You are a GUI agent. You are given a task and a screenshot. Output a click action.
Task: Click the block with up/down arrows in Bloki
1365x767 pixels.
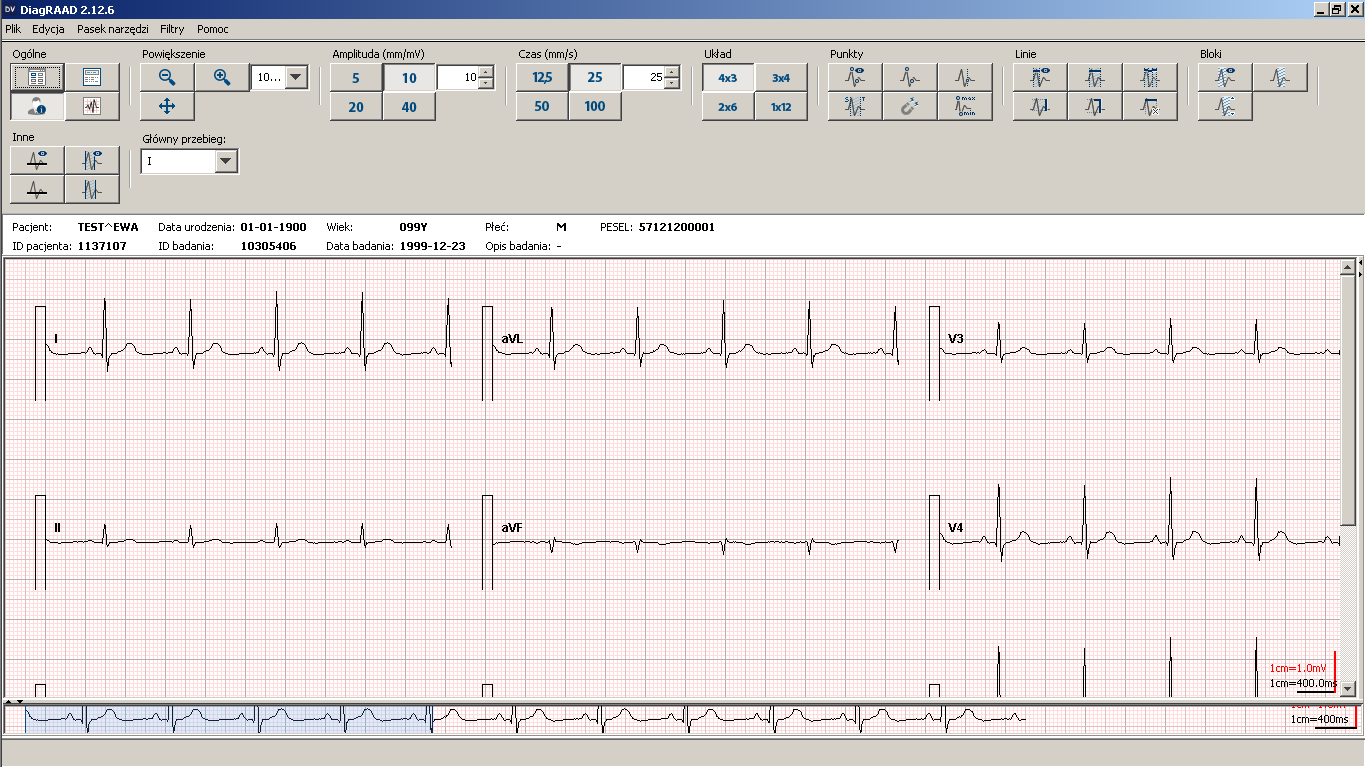pos(1225,106)
